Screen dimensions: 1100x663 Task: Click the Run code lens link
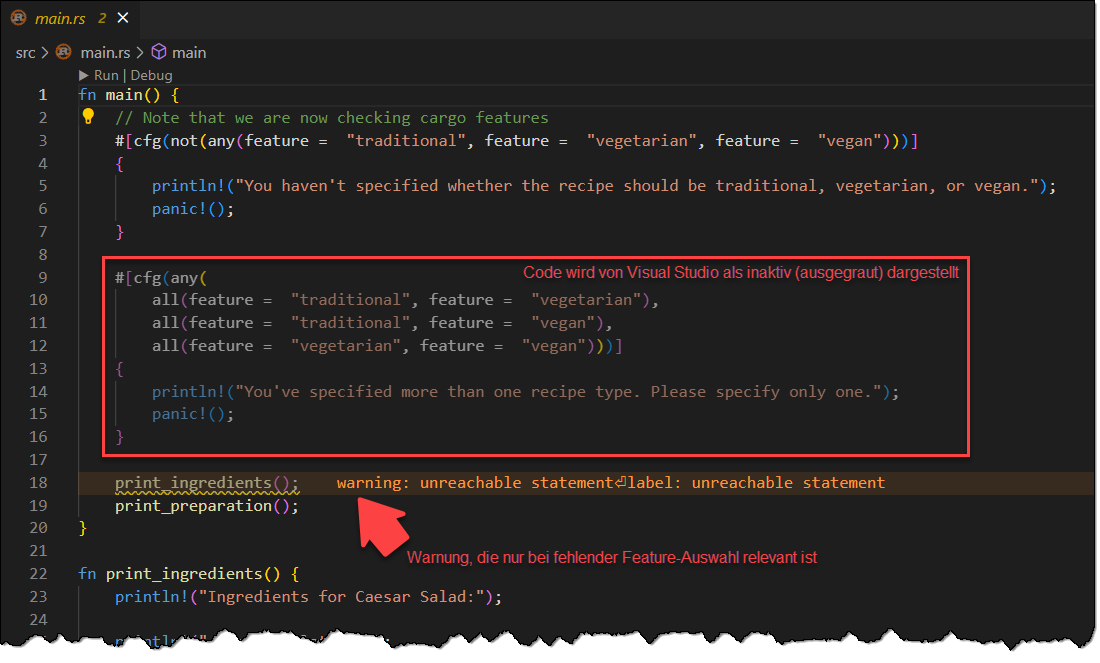point(106,75)
